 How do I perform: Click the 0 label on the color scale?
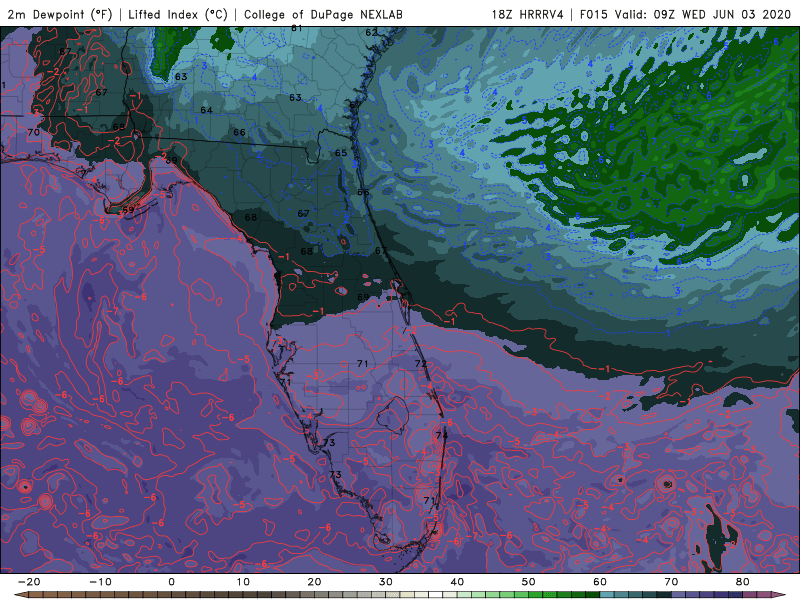pyautogui.click(x=171, y=582)
